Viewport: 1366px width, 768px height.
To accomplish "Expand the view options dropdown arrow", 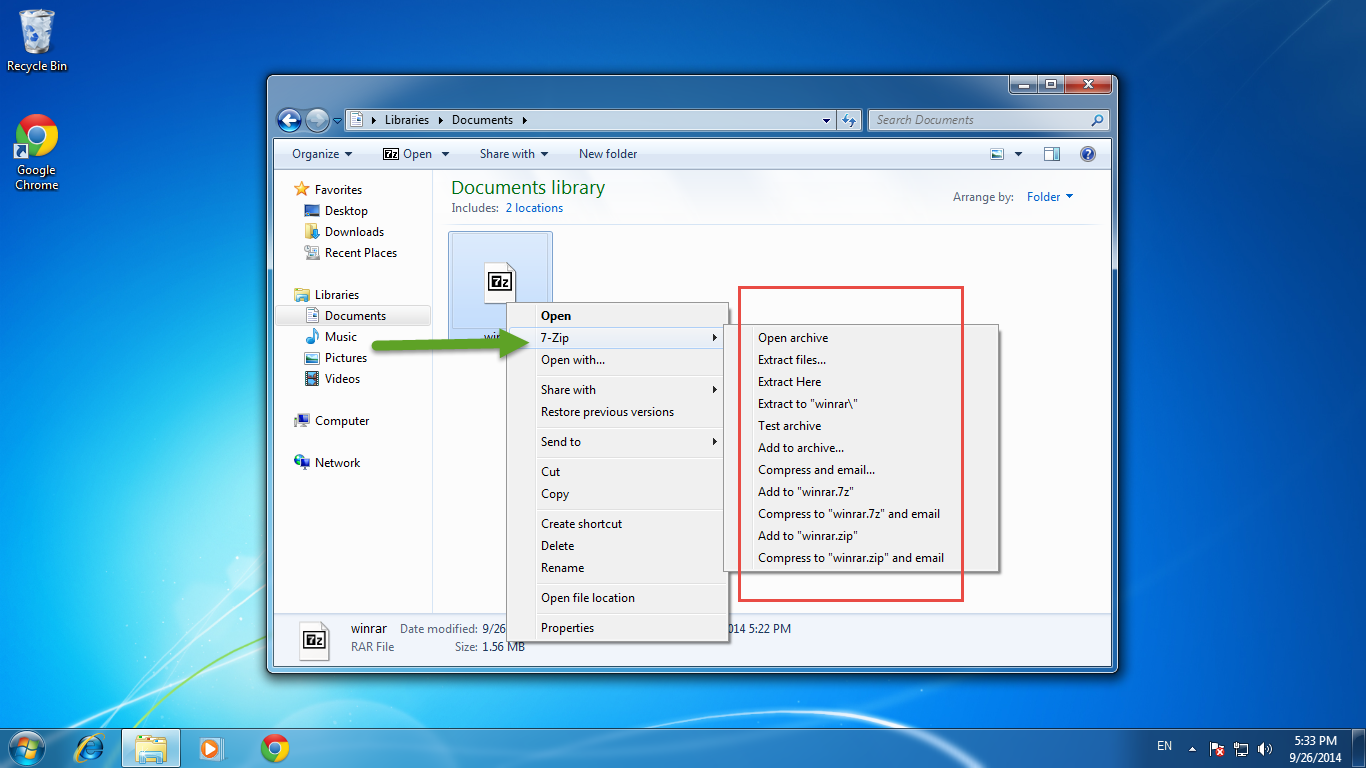I will click(x=1019, y=154).
